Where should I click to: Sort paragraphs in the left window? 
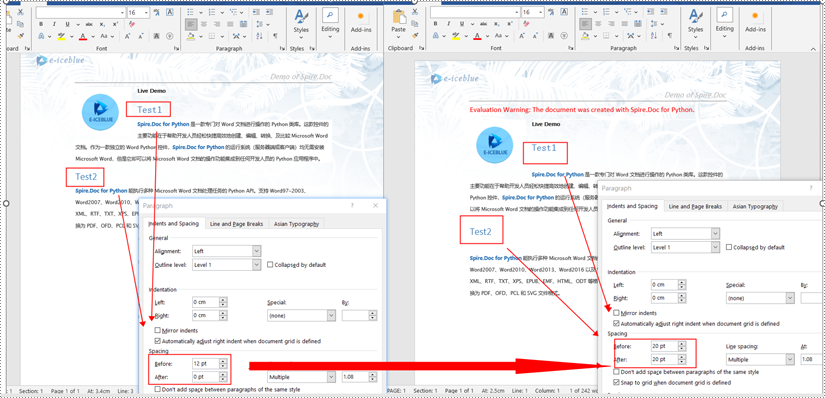259,36
